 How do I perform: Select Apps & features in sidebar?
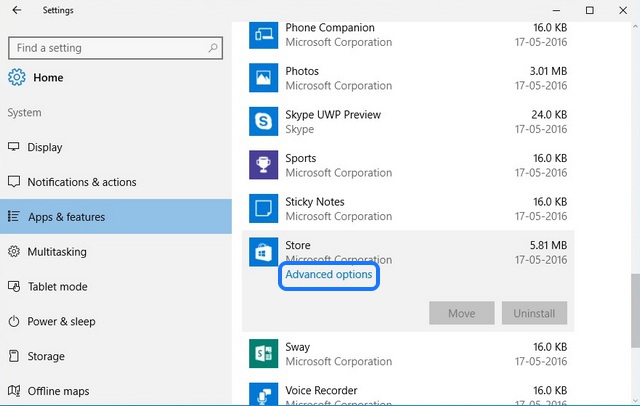pos(116,216)
